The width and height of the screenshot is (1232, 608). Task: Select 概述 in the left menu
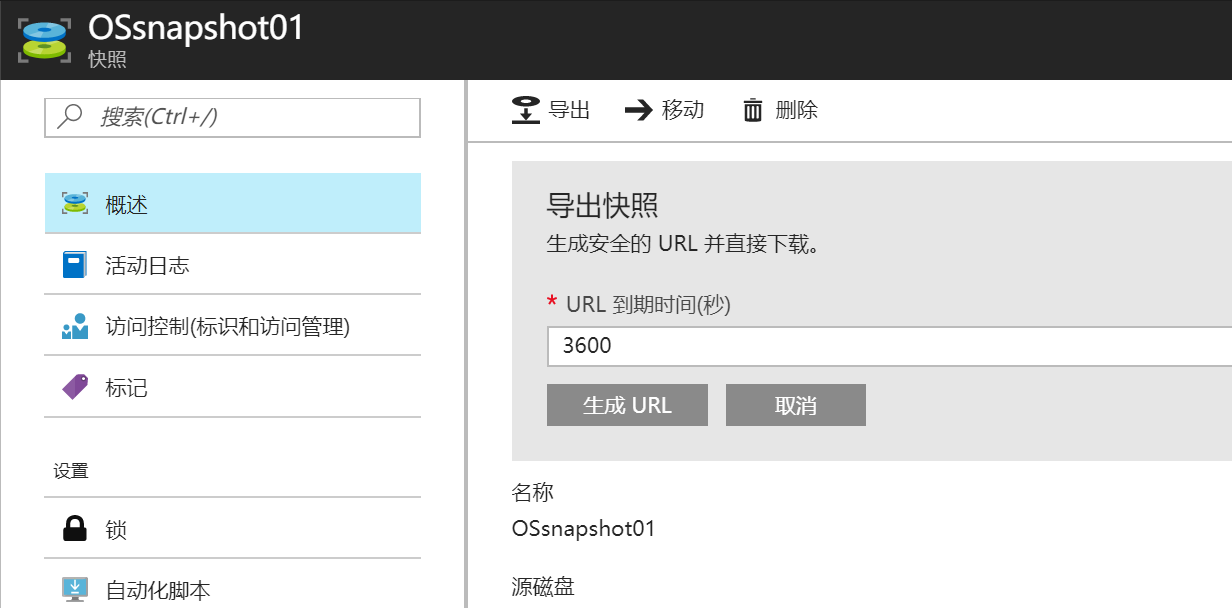[127, 204]
